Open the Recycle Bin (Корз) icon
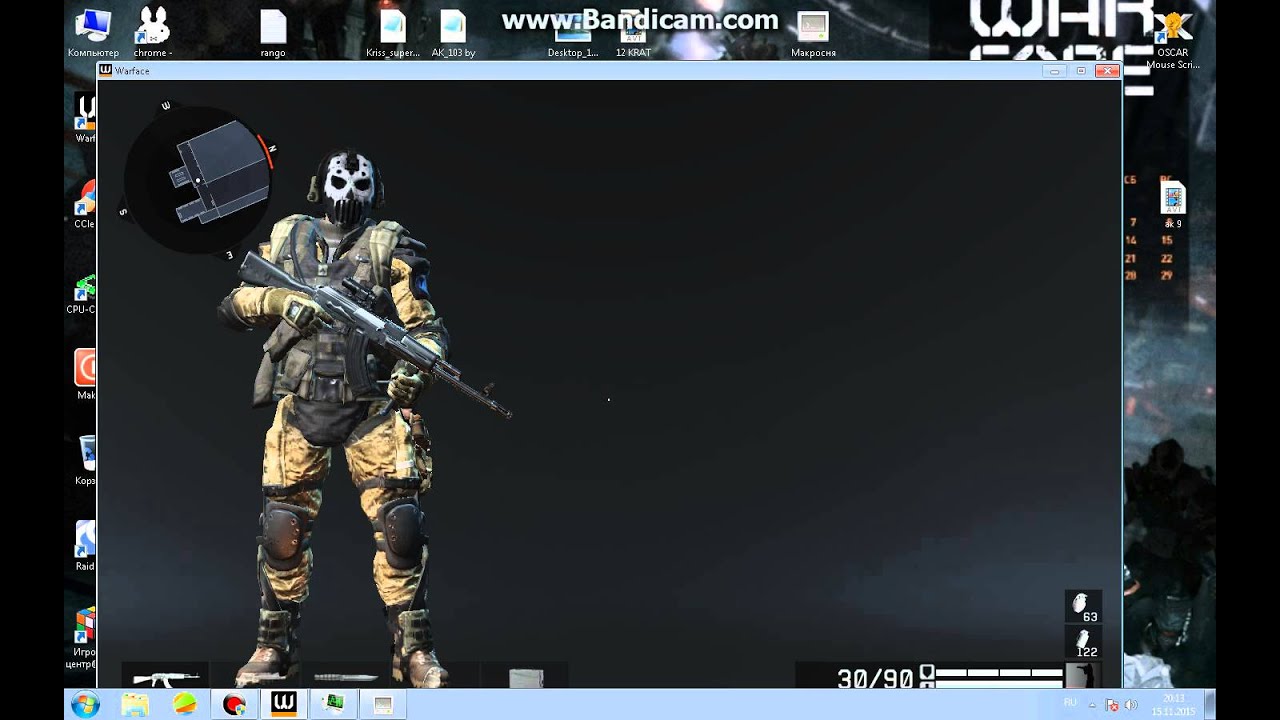The width and height of the screenshot is (1280, 720). (x=86, y=460)
